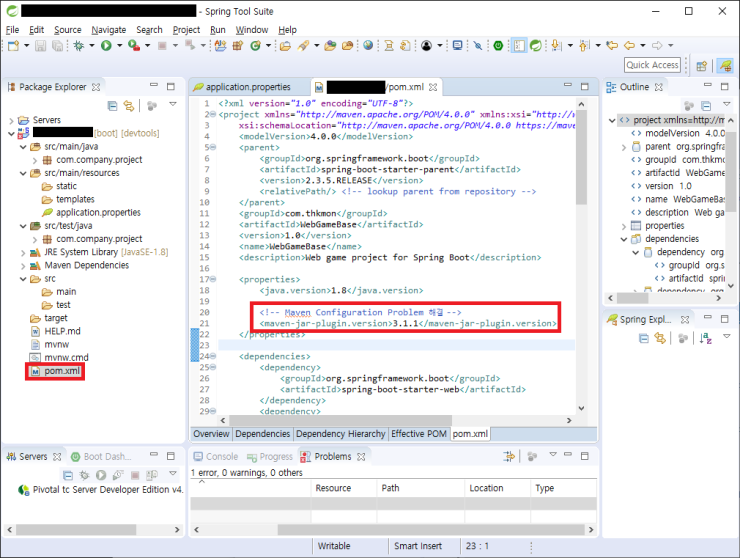Switch to the Dependency Hierarchy tab
The height and width of the screenshot is (558, 740).
pyautogui.click(x=340, y=434)
